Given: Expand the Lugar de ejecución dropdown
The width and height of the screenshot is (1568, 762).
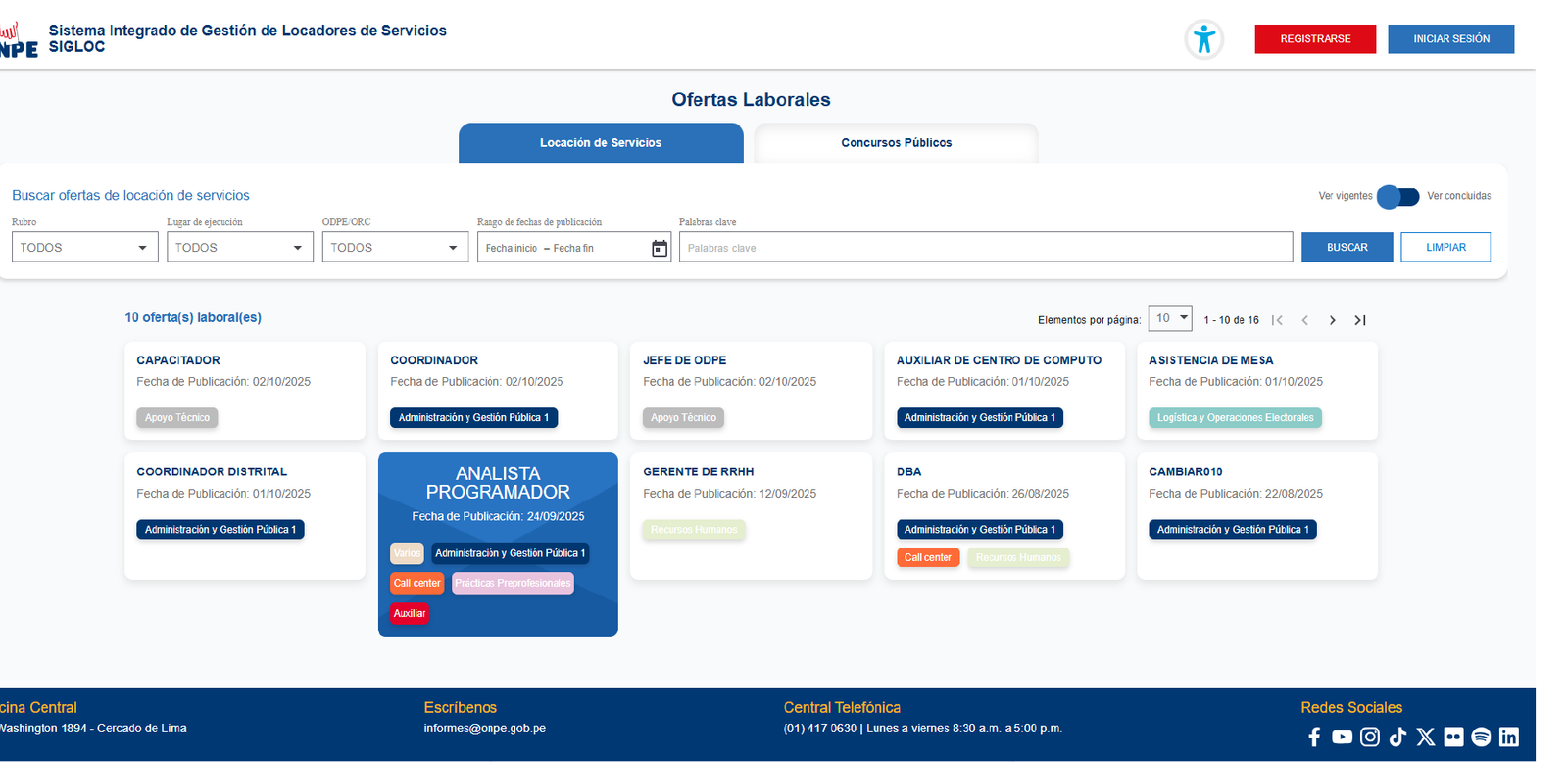Looking at the screenshot, I should 240,248.
